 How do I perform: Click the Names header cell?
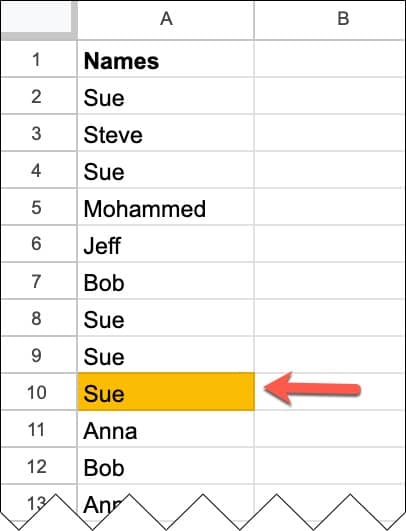point(166,59)
